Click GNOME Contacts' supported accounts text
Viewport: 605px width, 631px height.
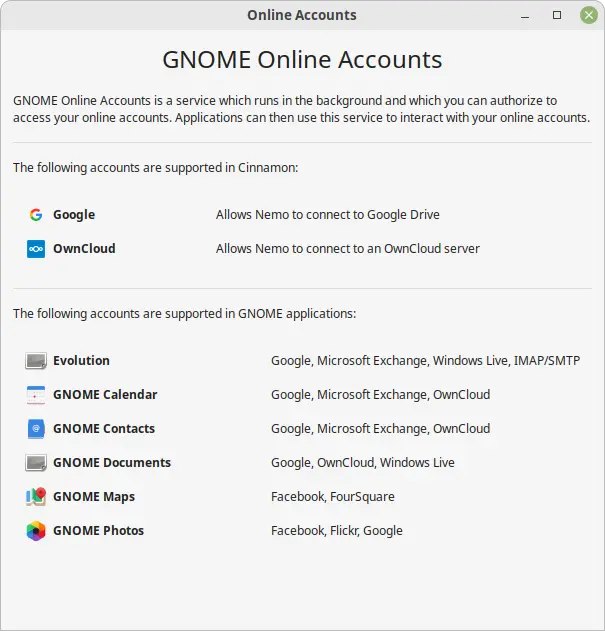pos(380,429)
